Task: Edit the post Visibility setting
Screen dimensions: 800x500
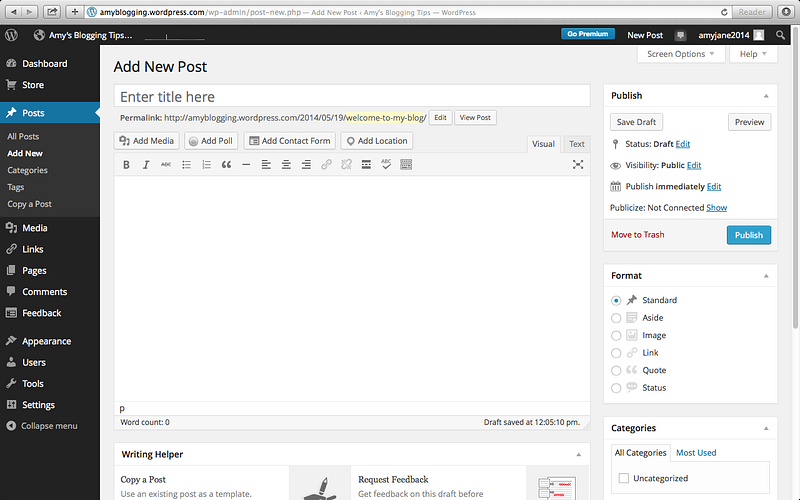Action: (693, 165)
